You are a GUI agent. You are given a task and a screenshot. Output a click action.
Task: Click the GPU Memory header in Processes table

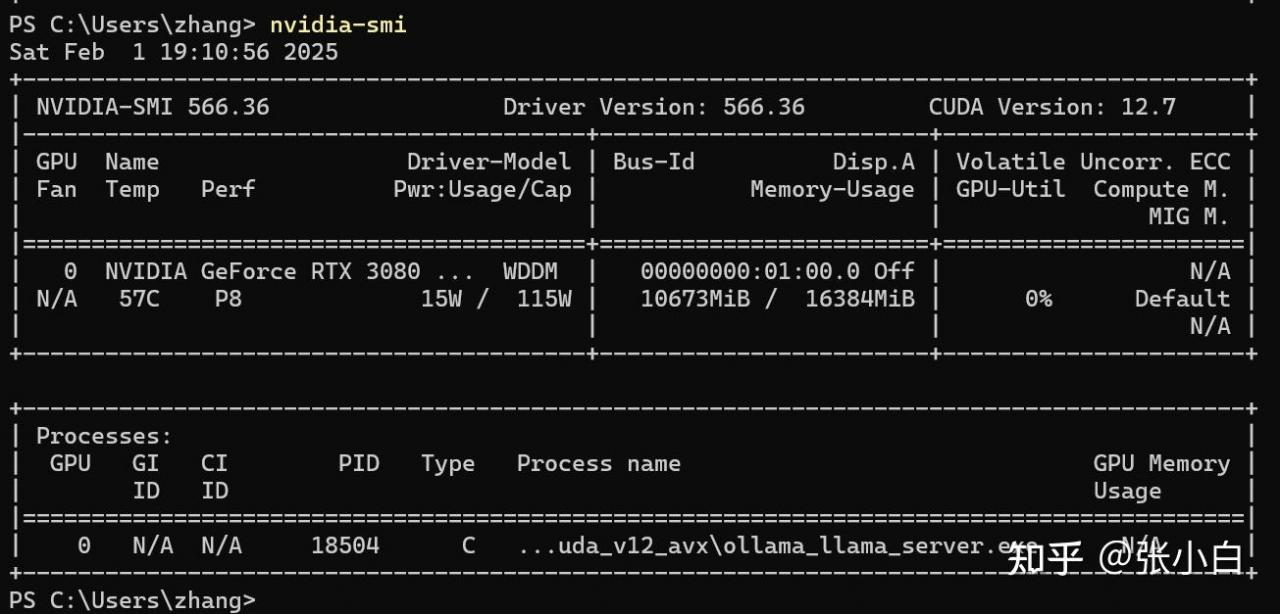[x=1162, y=464]
